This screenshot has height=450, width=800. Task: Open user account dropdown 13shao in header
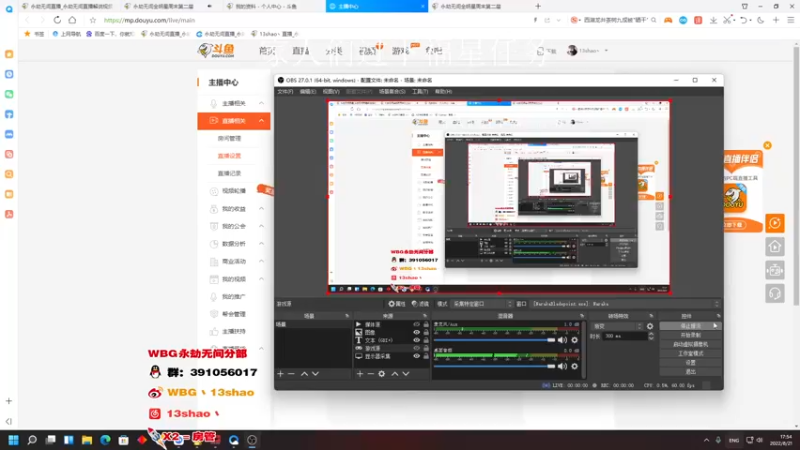click(x=588, y=51)
